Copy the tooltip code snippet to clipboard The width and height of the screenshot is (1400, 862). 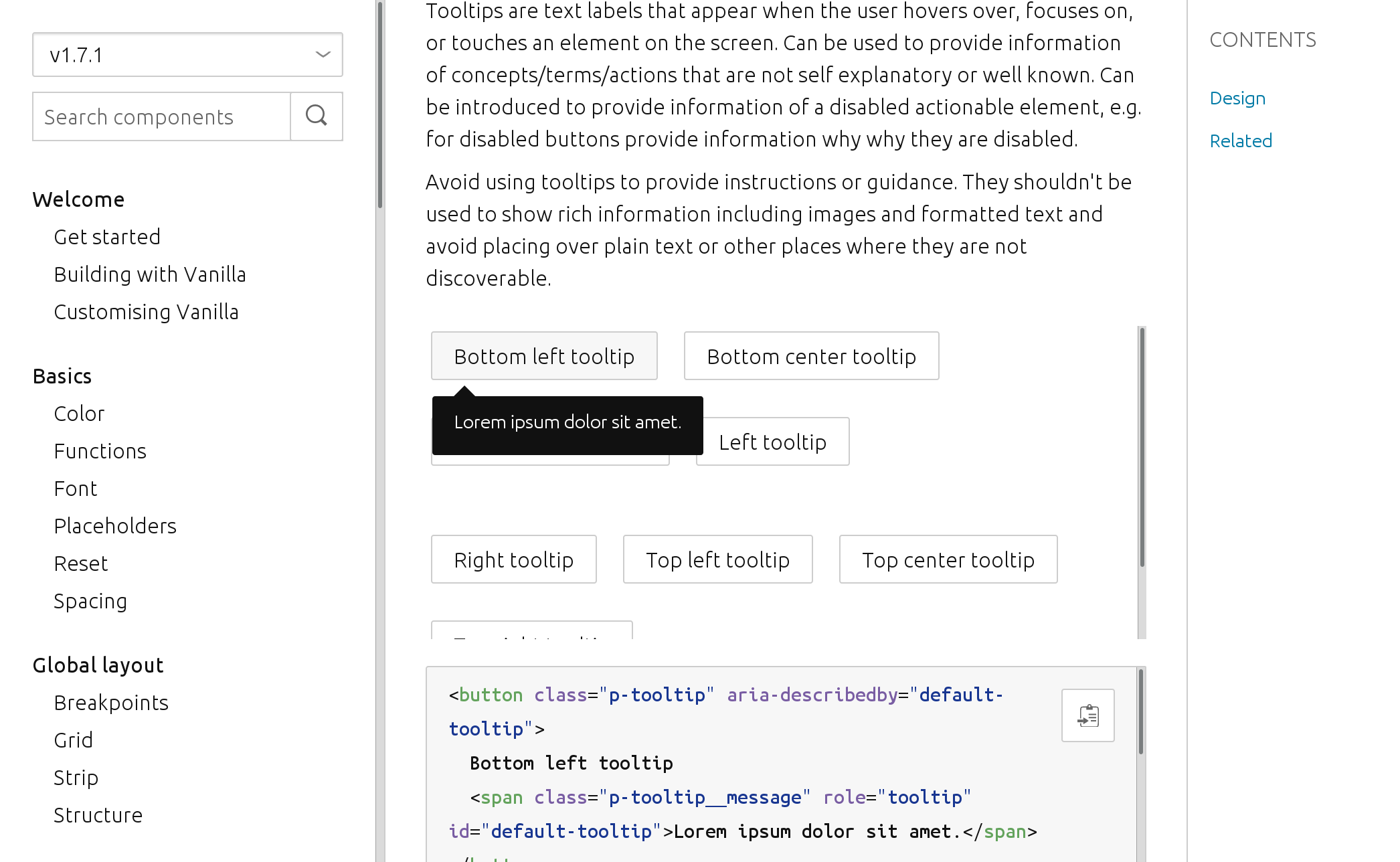[x=1087, y=715]
